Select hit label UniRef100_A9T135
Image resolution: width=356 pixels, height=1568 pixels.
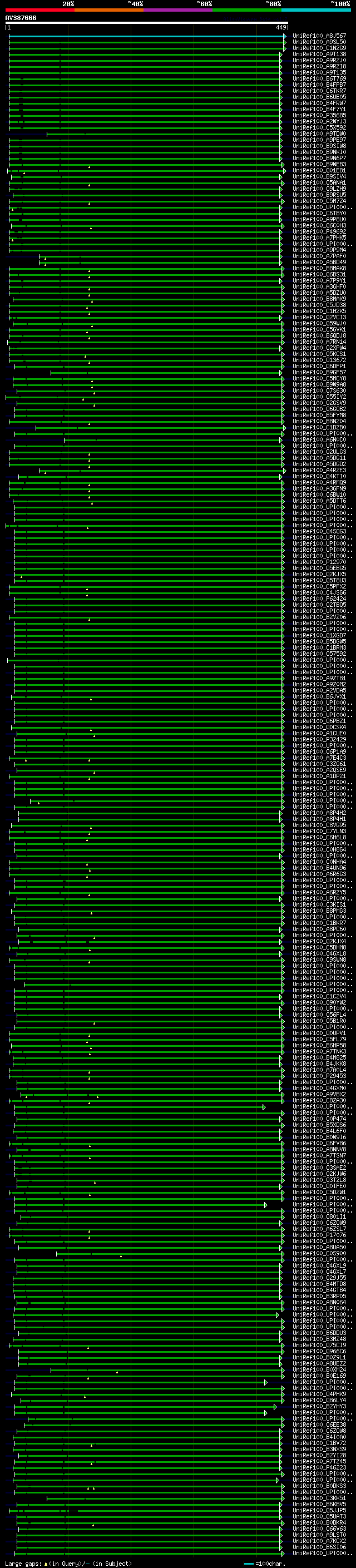(319, 72)
